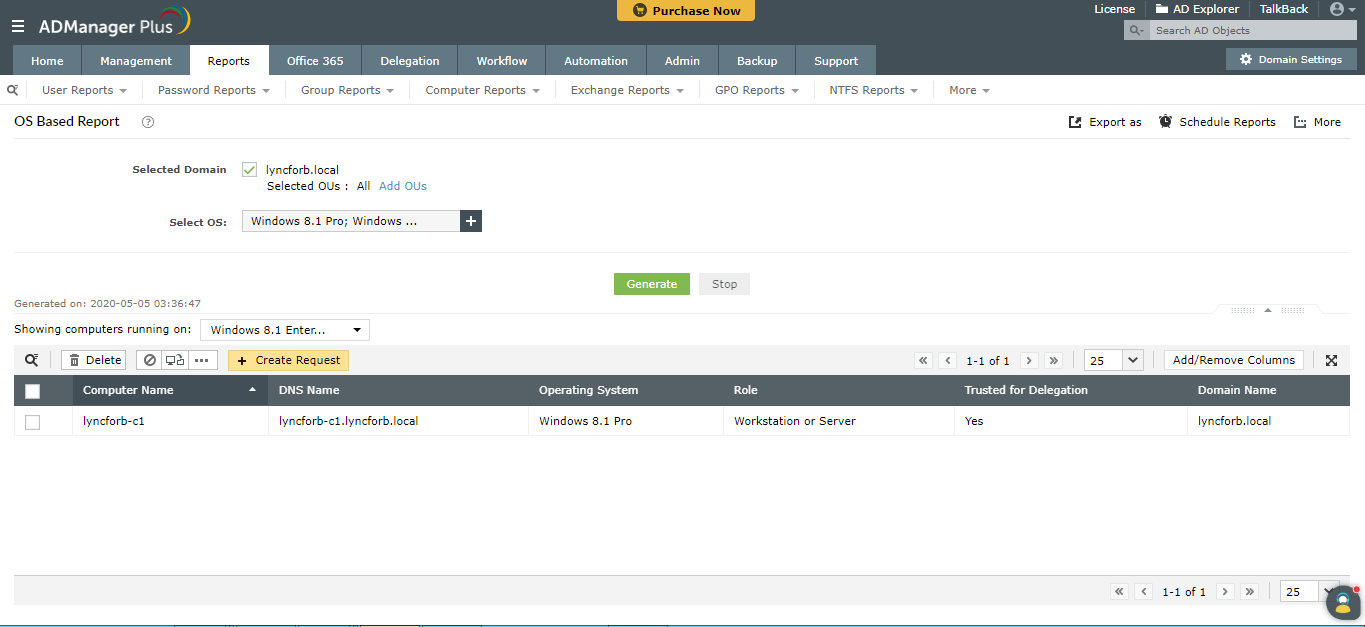Open the Automation tab
Image resolution: width=1365 pixels, height=627 pixels.
click(596, 60)
